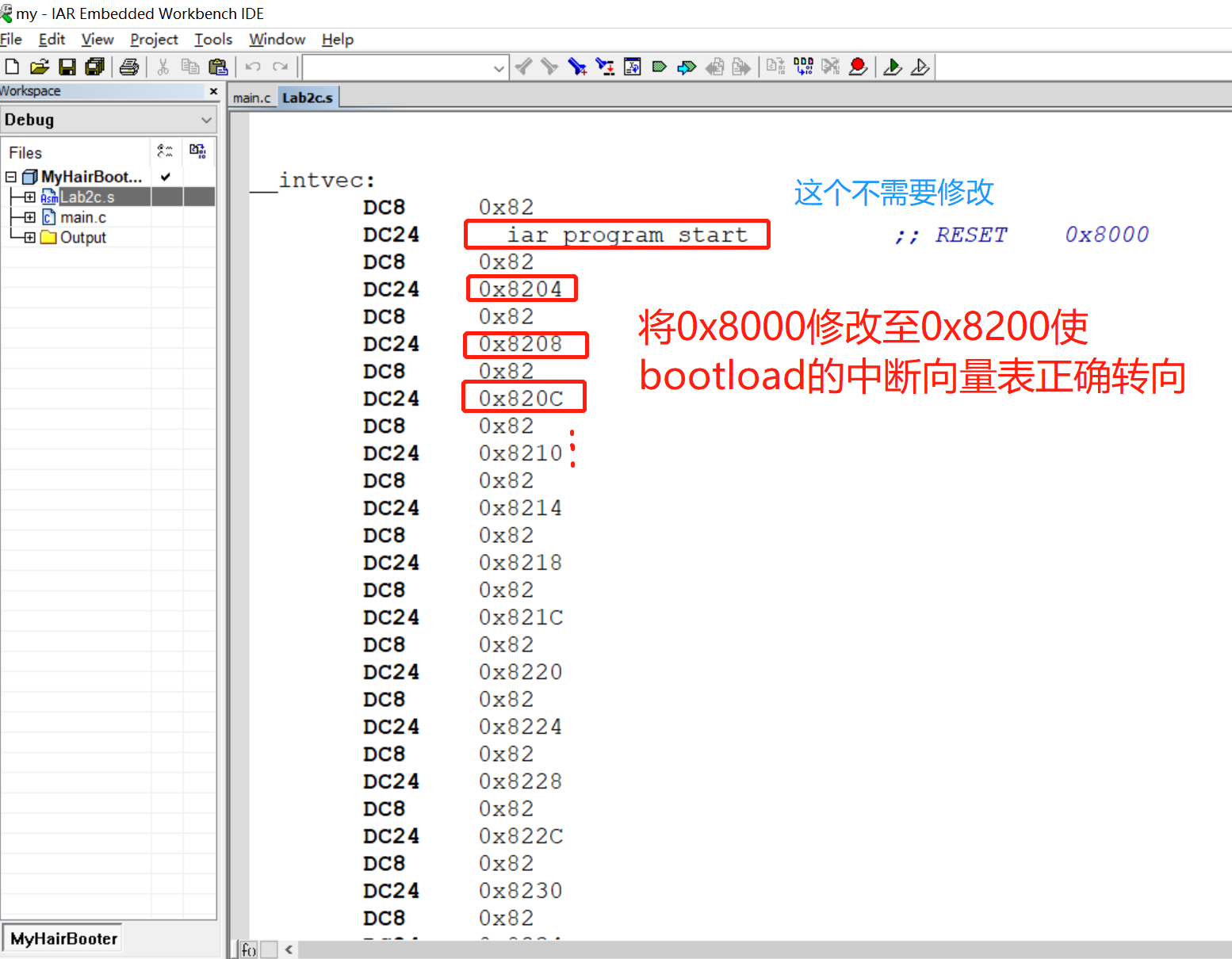Open the Tools menu

pyautogui.click(x=213, y=39)
